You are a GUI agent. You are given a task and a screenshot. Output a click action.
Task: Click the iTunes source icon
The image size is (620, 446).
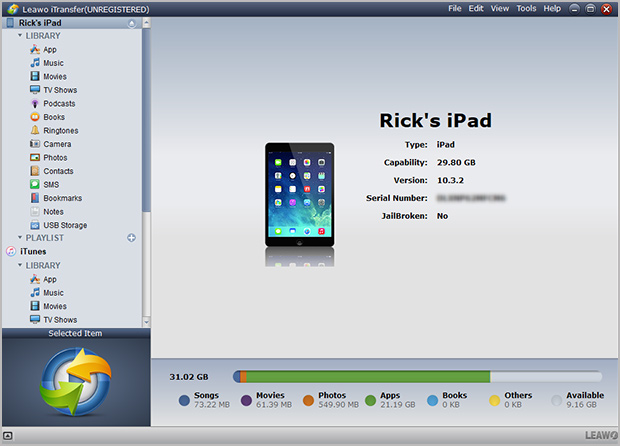pyautogui.click(x=11, y=251)
